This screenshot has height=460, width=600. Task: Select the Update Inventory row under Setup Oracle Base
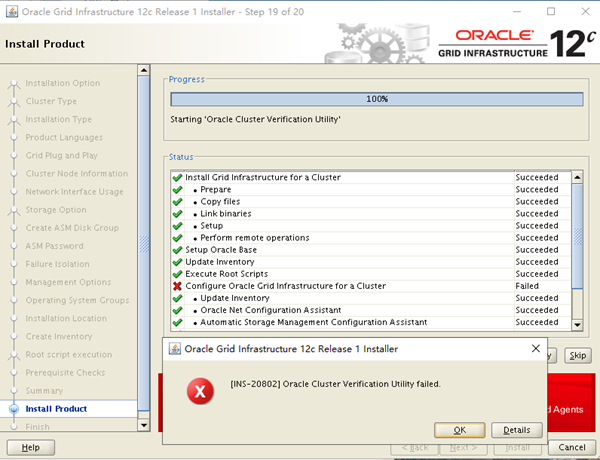tap(220, 262)
